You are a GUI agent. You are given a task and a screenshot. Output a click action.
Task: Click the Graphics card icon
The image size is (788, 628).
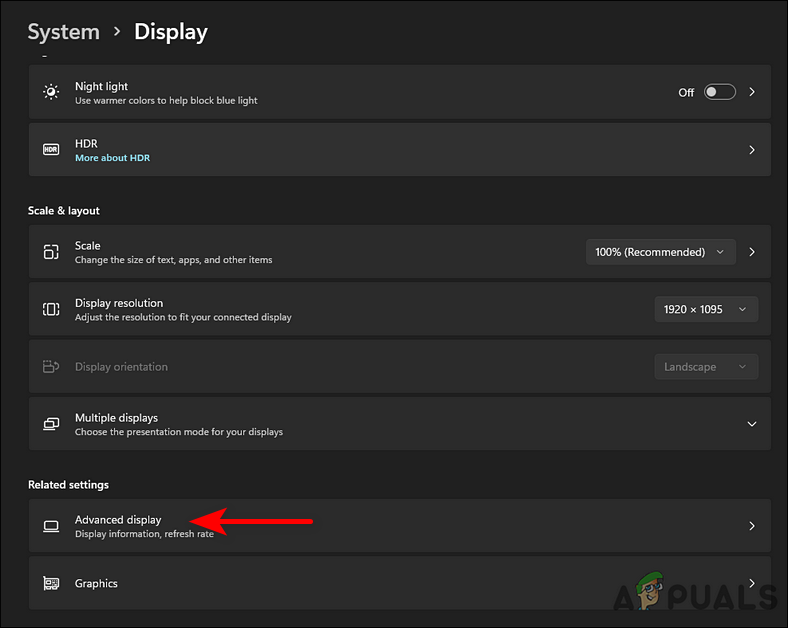[x=51, y=584]
